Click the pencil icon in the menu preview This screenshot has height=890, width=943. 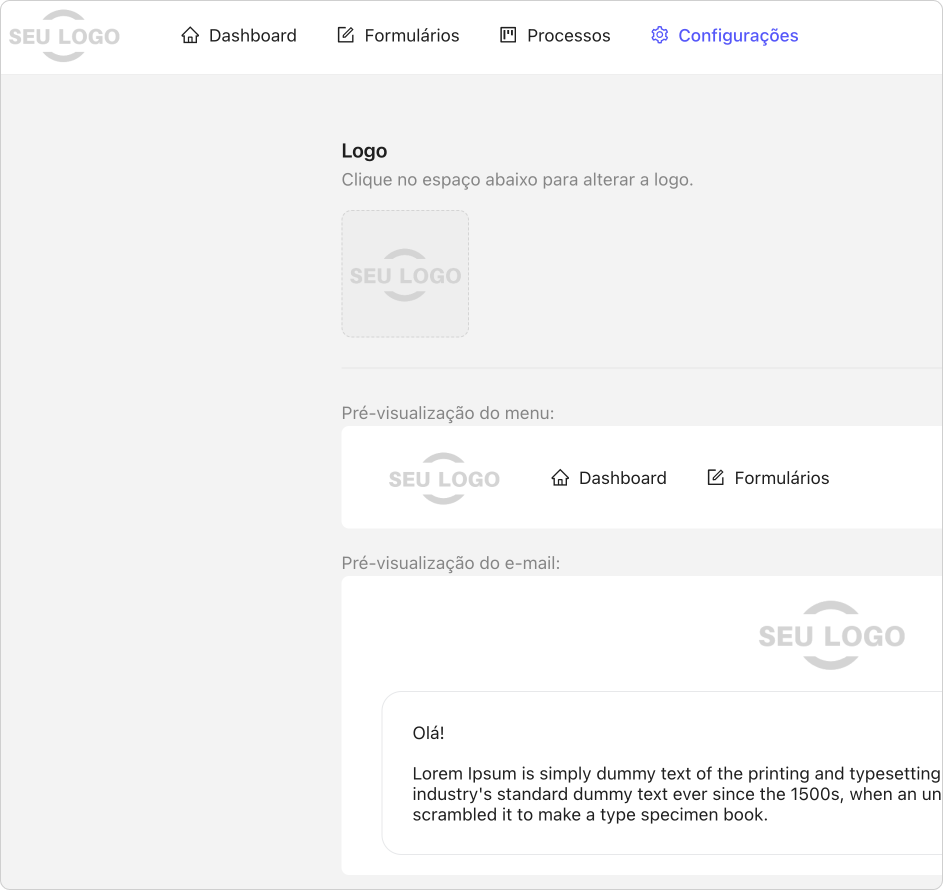(x=715, y=478)
